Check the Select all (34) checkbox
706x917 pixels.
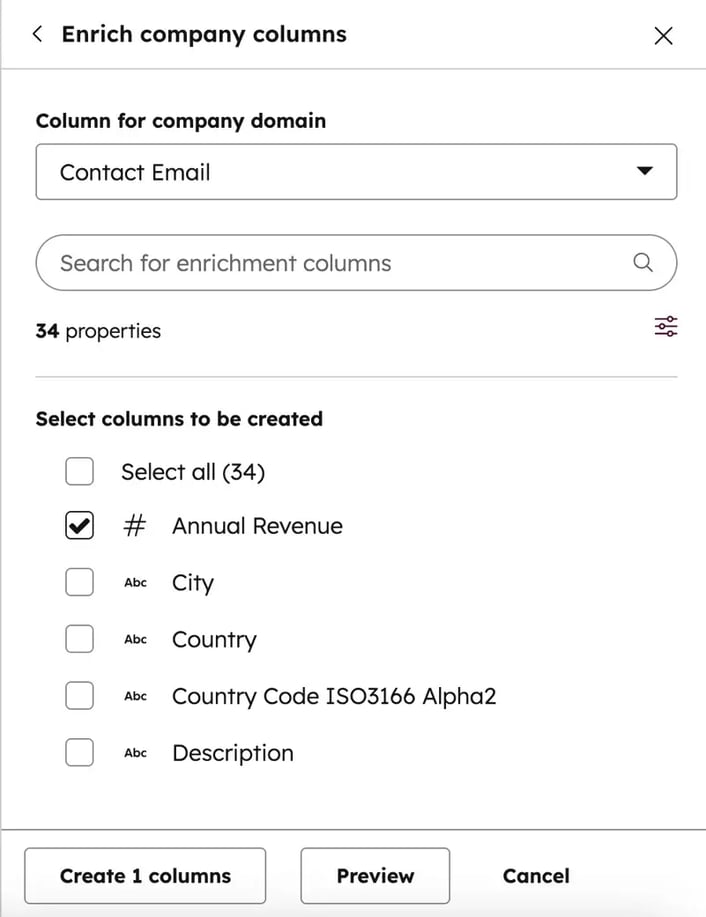click(79, 471)
